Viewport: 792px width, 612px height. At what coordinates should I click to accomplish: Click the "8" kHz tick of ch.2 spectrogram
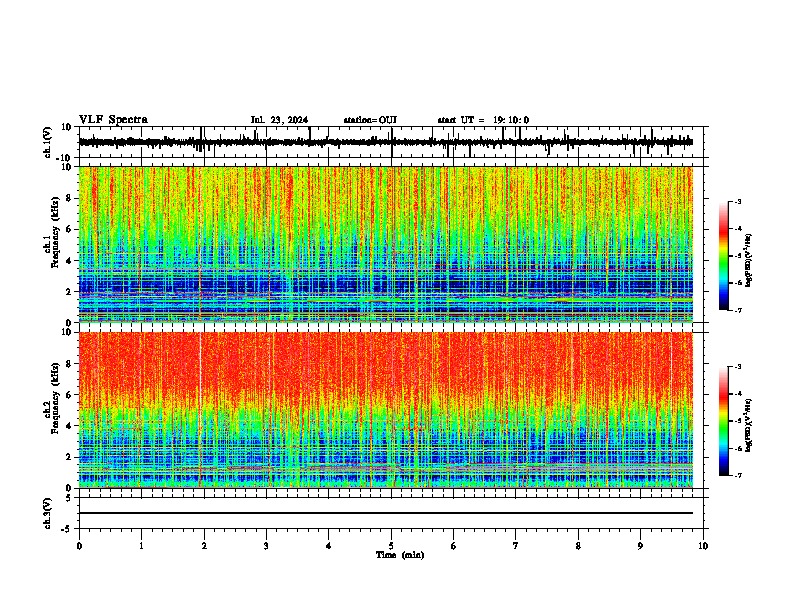(70, 364)
